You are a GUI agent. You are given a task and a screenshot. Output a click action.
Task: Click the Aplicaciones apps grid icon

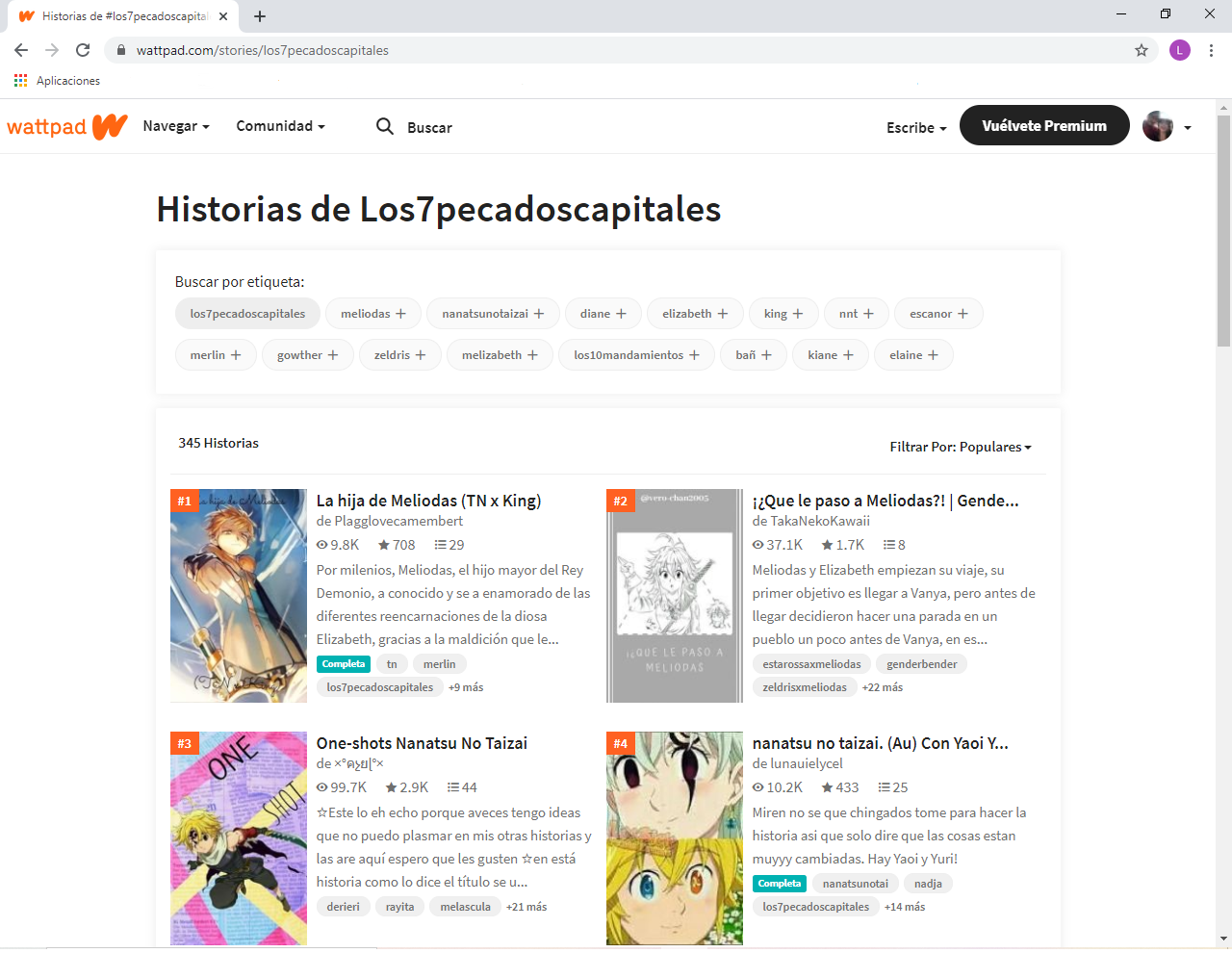20,81
